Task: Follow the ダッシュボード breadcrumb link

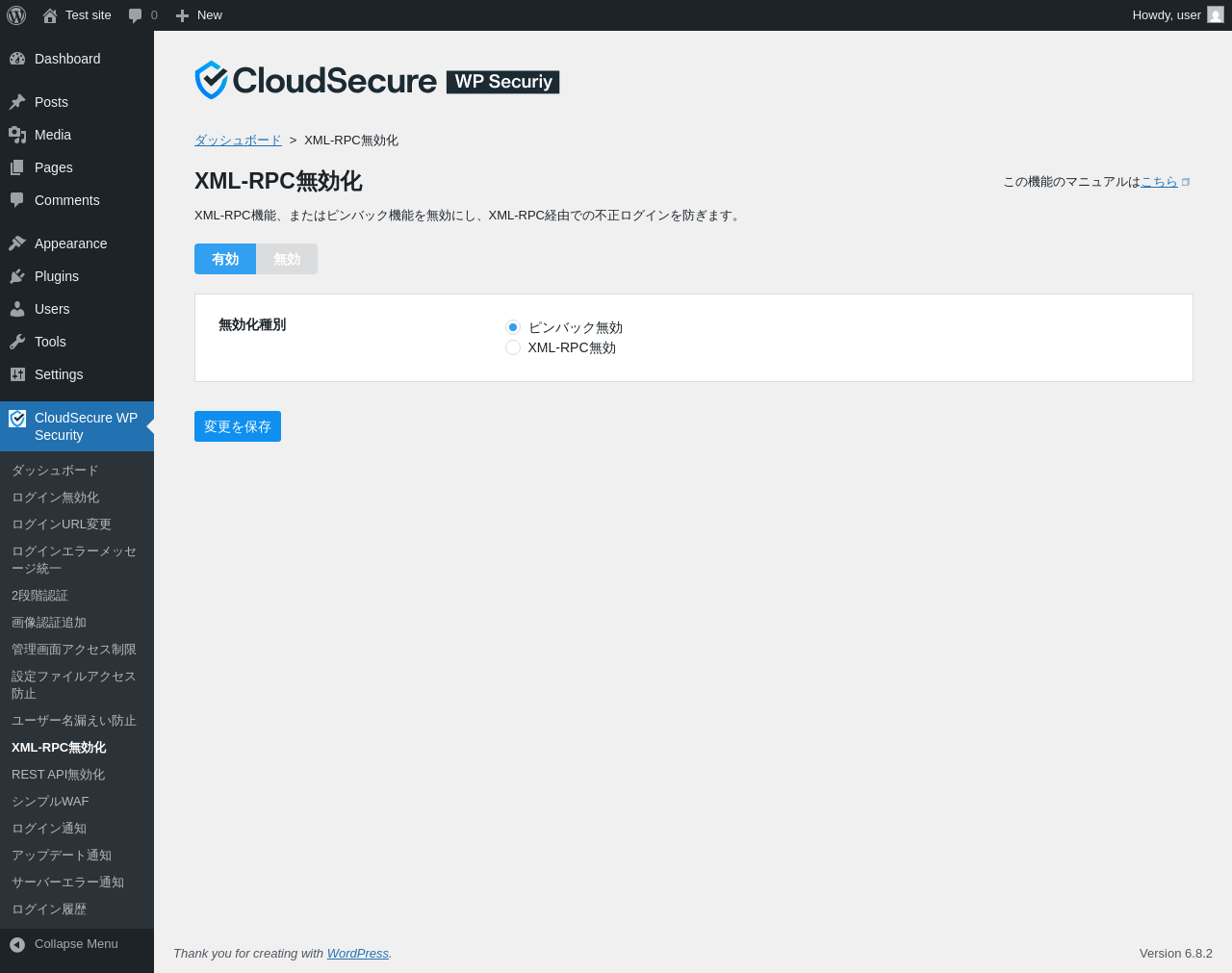Action: 238,141
